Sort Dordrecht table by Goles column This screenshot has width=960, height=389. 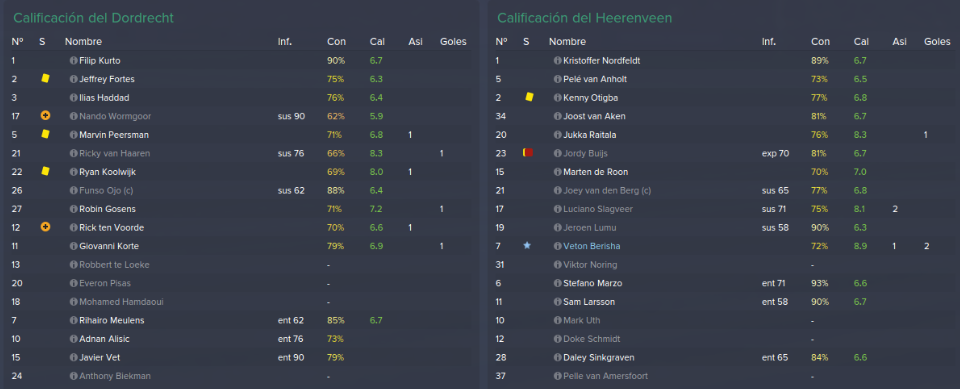coord(453,42)
